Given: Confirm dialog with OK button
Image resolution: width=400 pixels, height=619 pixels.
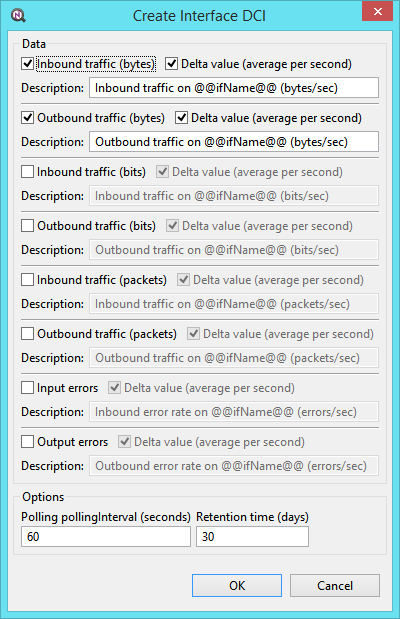Looking at the screenshot, I should (x=237, y=585).
